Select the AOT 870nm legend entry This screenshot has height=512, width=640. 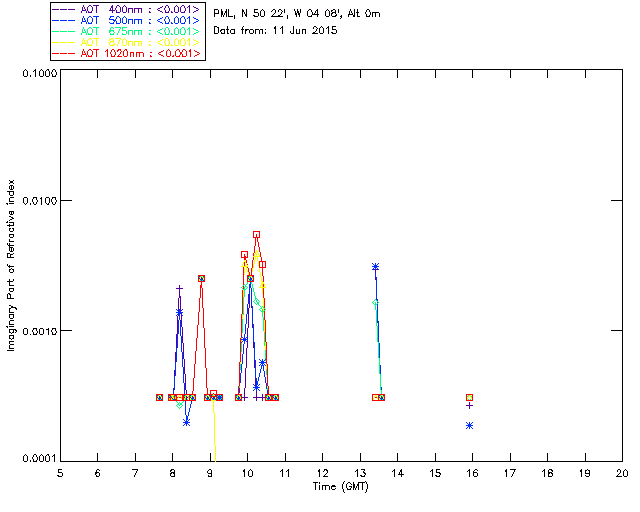[127, 42]
